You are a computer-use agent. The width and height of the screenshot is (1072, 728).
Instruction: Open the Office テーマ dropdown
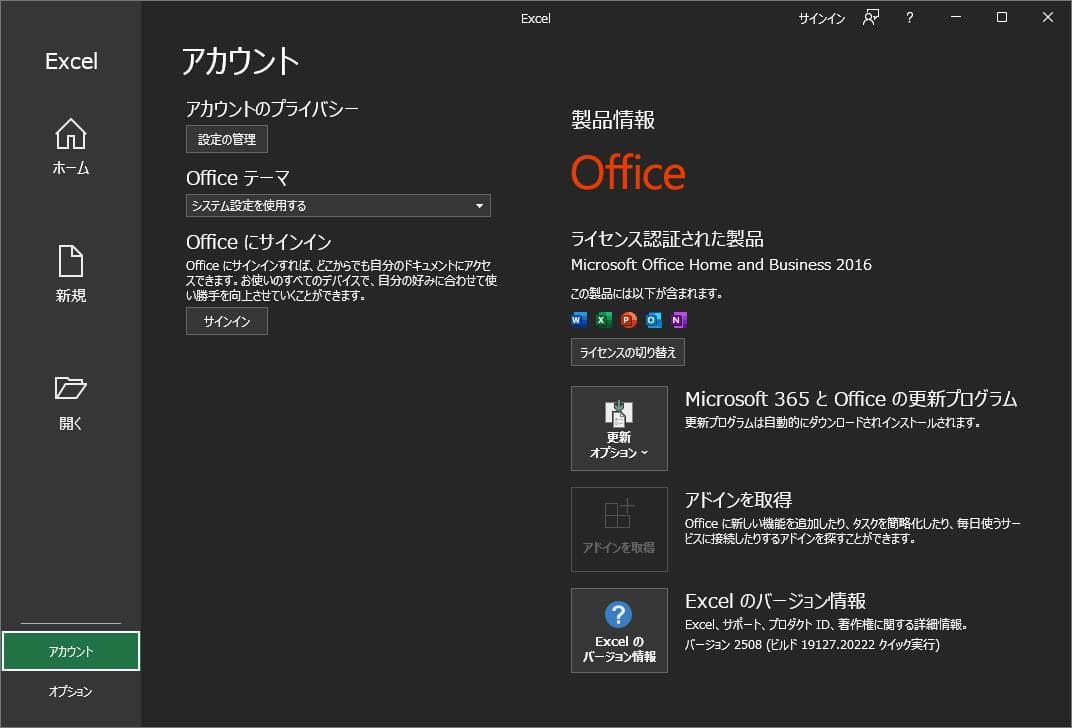(338, 205)
